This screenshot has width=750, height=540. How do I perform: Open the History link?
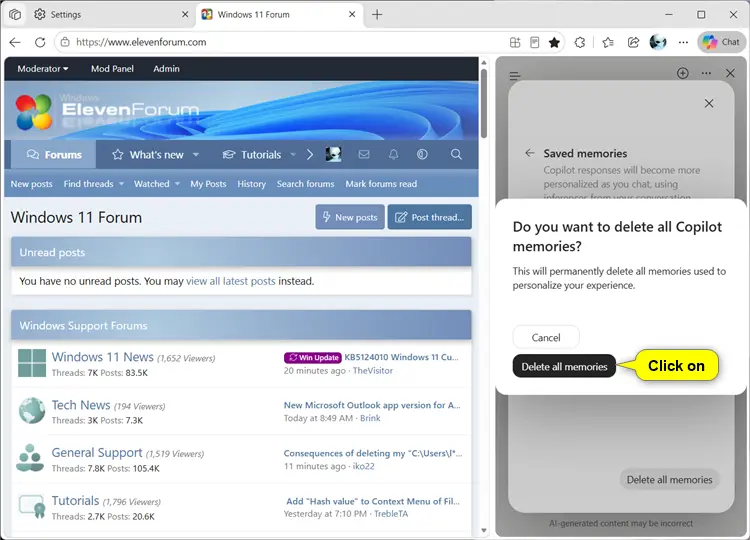point(252,184)
